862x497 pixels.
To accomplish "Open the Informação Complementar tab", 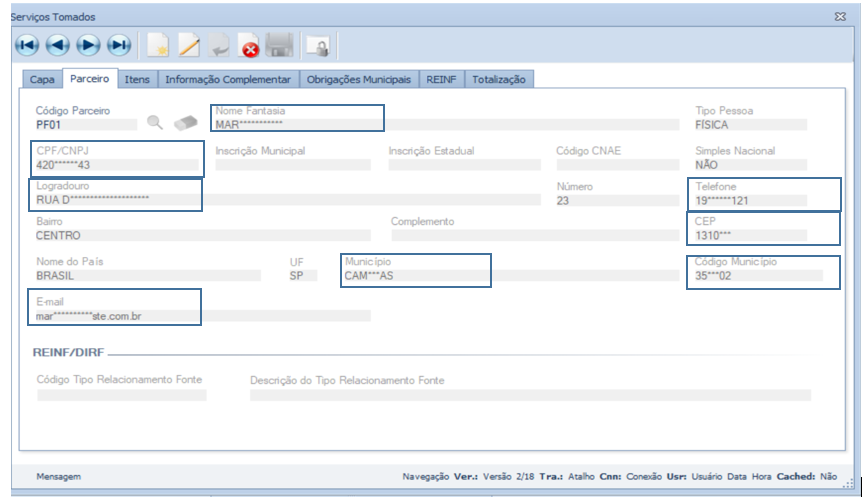I will [x=228, y=79].
